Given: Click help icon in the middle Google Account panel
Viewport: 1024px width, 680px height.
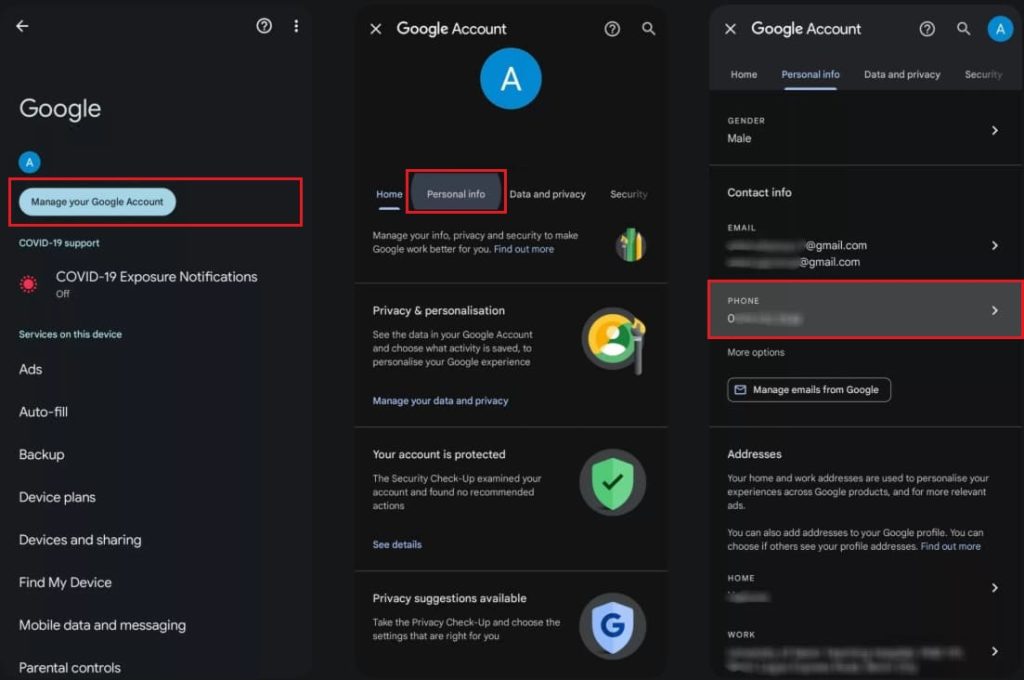Looking at the screenshot, I should click(612, 29).
